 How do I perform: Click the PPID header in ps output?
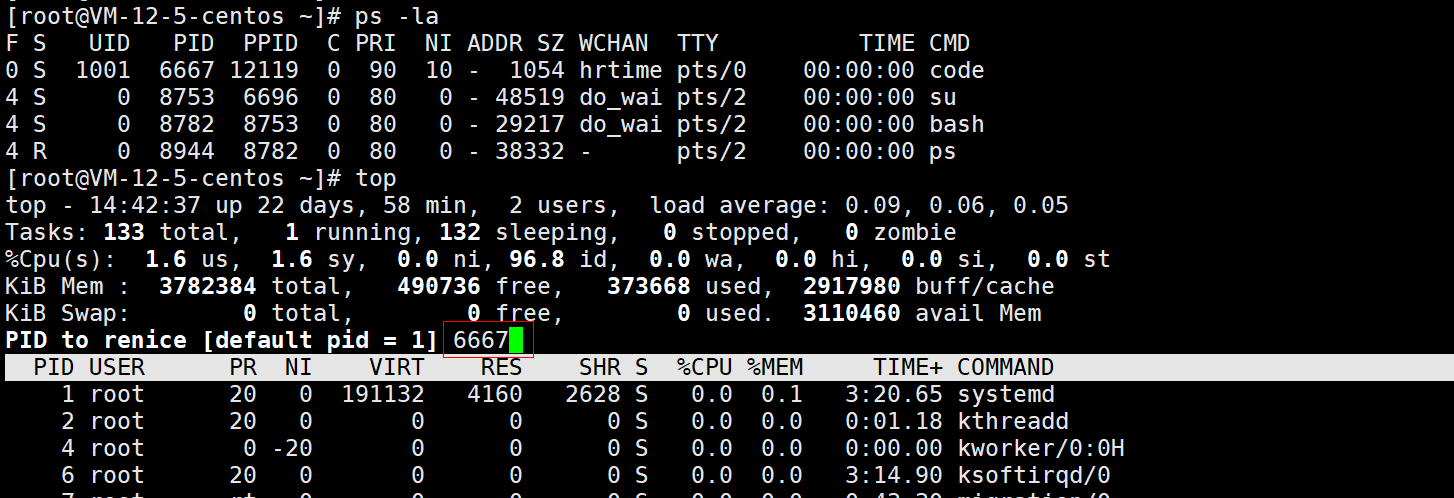271,44
